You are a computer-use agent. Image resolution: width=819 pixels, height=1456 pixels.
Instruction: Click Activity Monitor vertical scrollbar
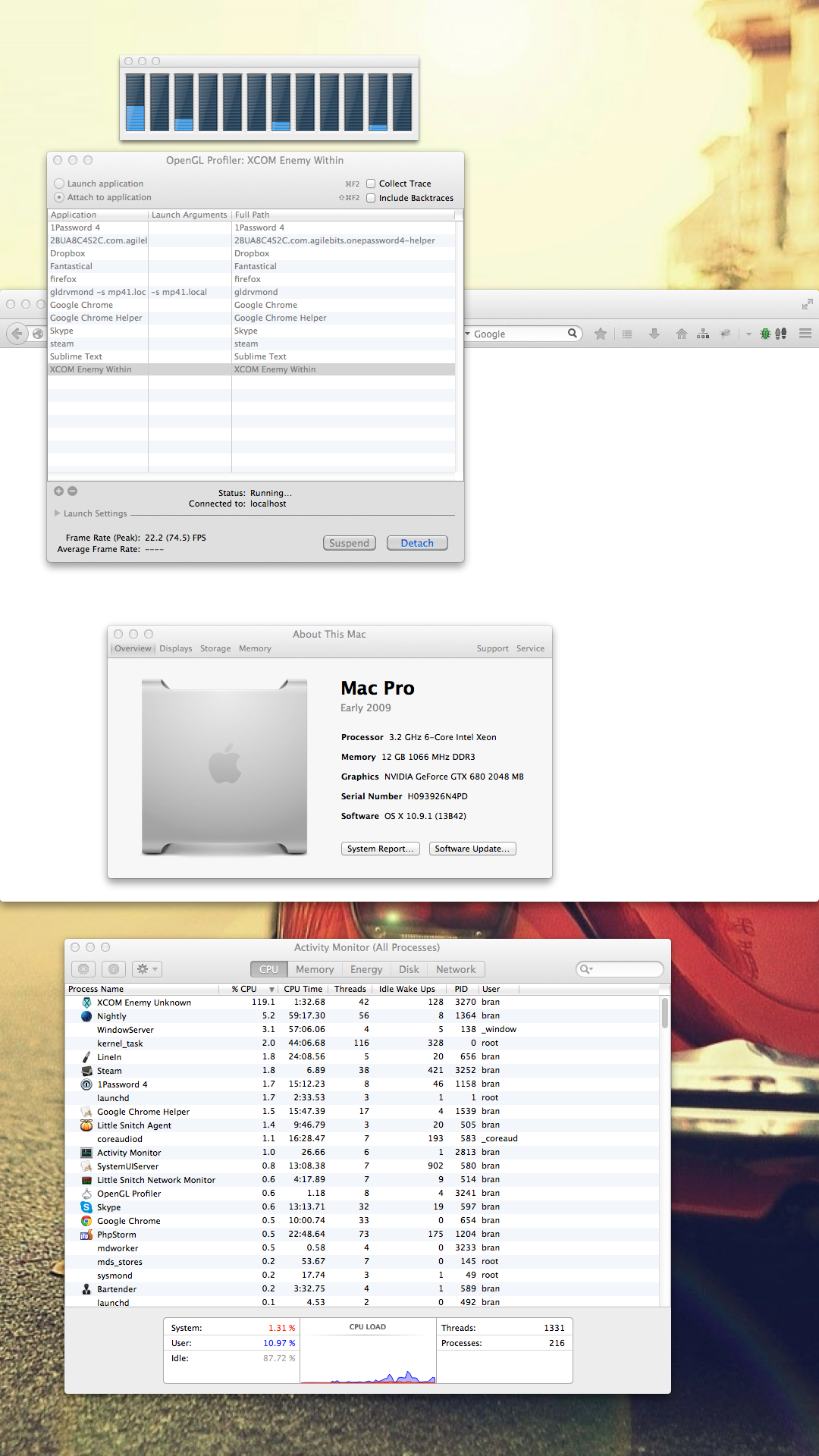(665, 1013)
